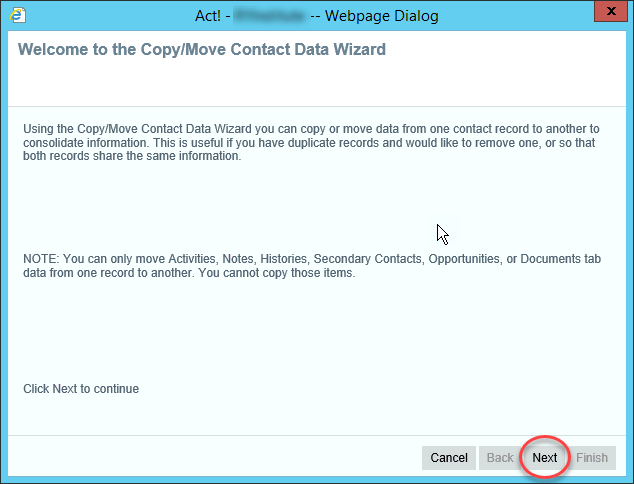
Task: Click the 'Secondary Contacts' phrase in the note
Action: coord(367,259)
